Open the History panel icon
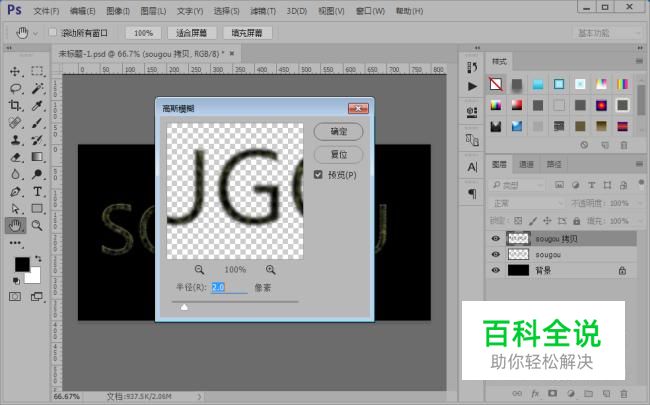This screenshot has width=650, height=405. click(472, 67)
